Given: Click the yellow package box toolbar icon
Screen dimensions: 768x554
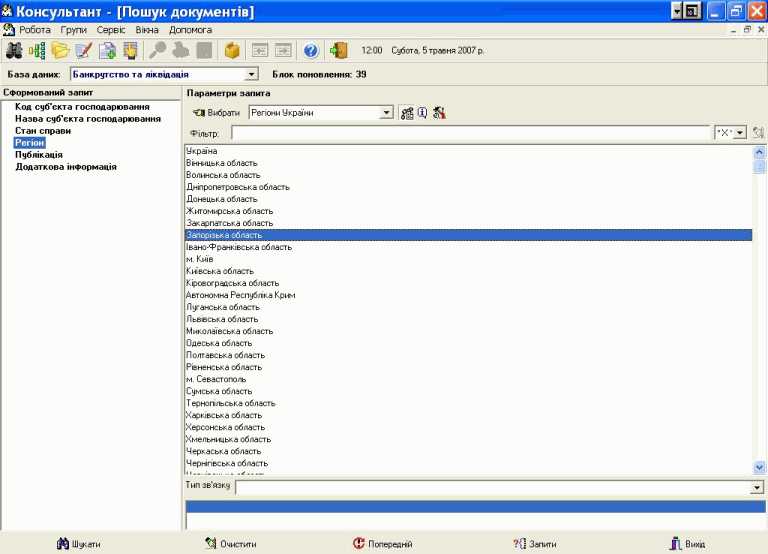Looking at the screenshot, I should [232, 50].
